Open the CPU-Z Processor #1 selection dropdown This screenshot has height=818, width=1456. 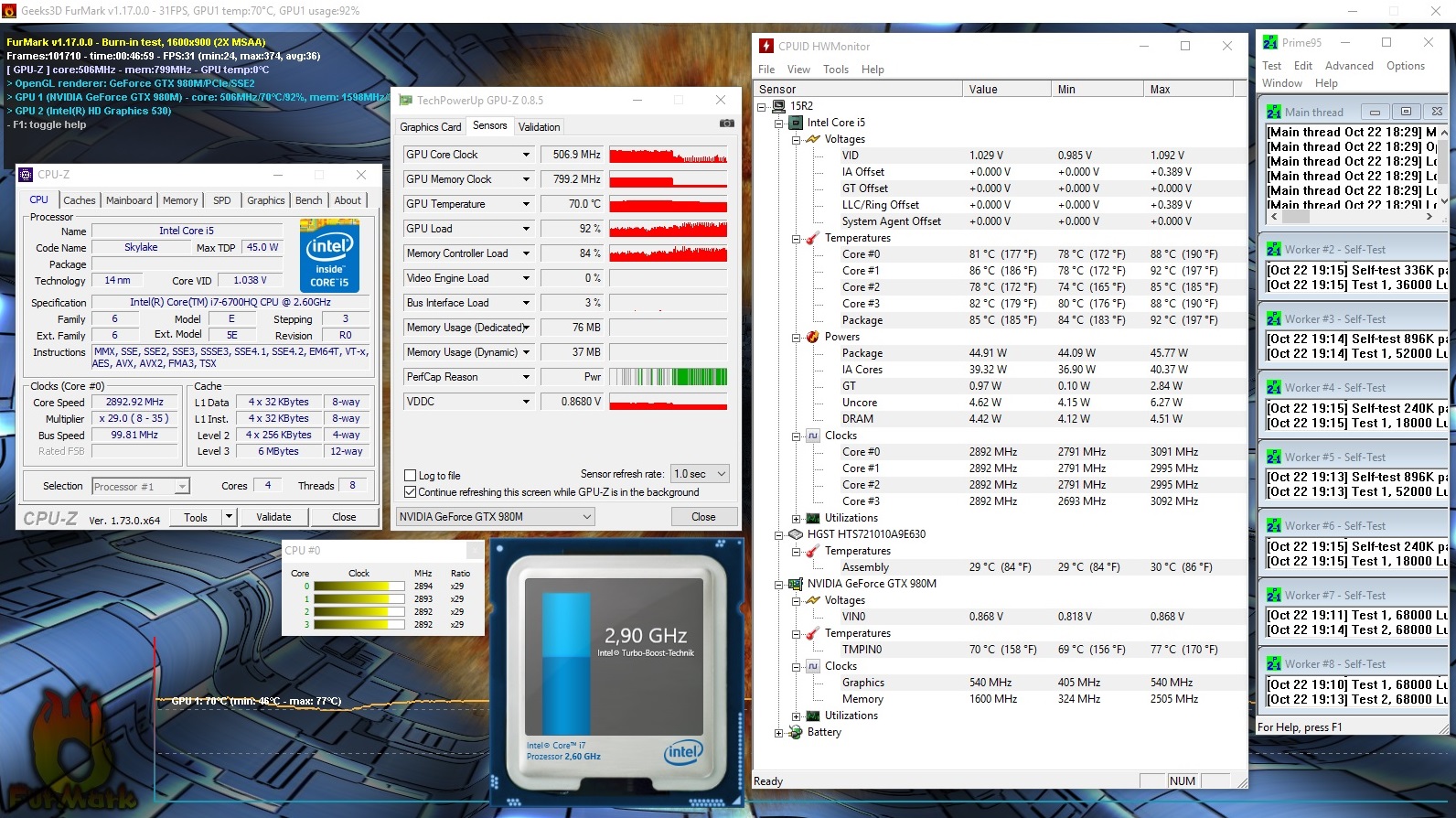click(x=140, y=487)
